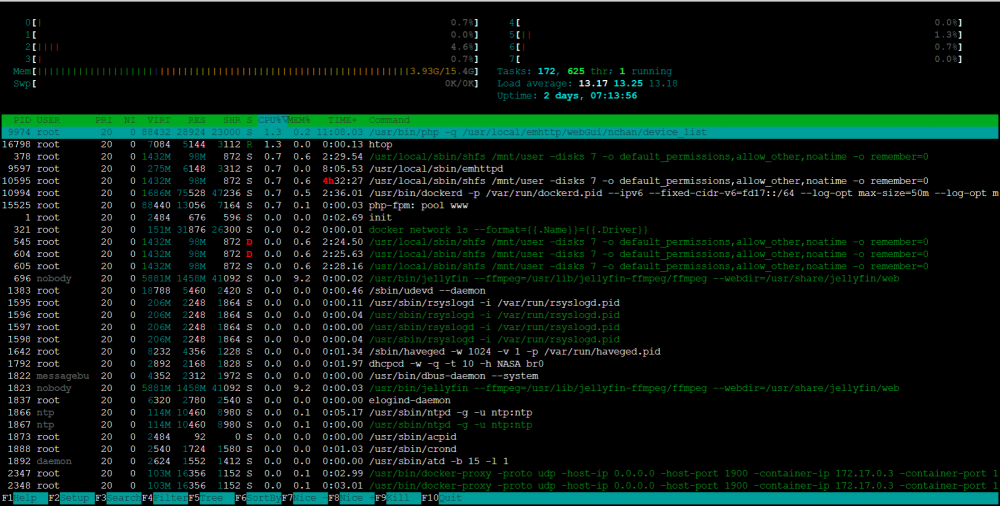Click the CPU% sorted column header

[272, 120]
